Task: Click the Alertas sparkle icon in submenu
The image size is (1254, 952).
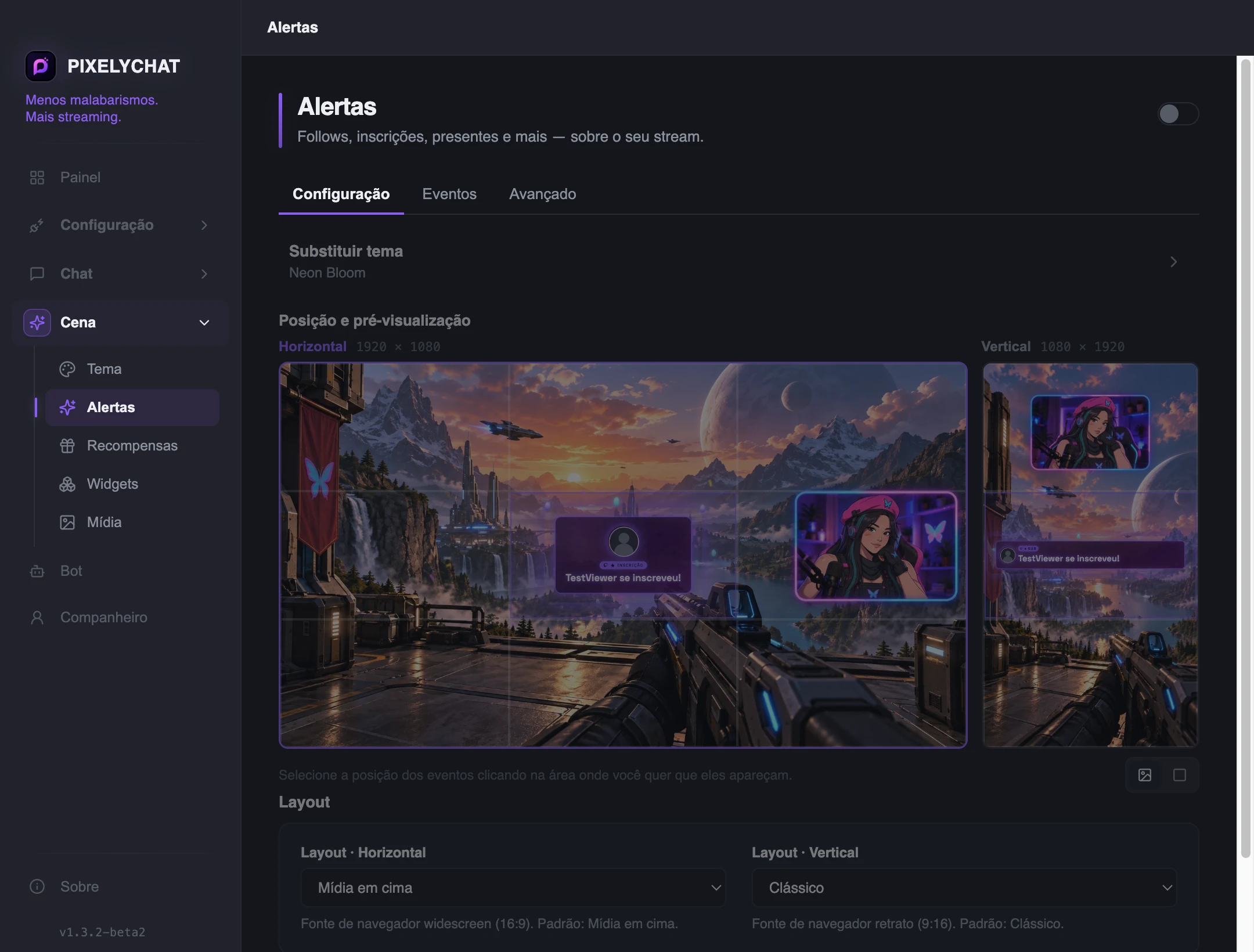Action: pos(67,408)
